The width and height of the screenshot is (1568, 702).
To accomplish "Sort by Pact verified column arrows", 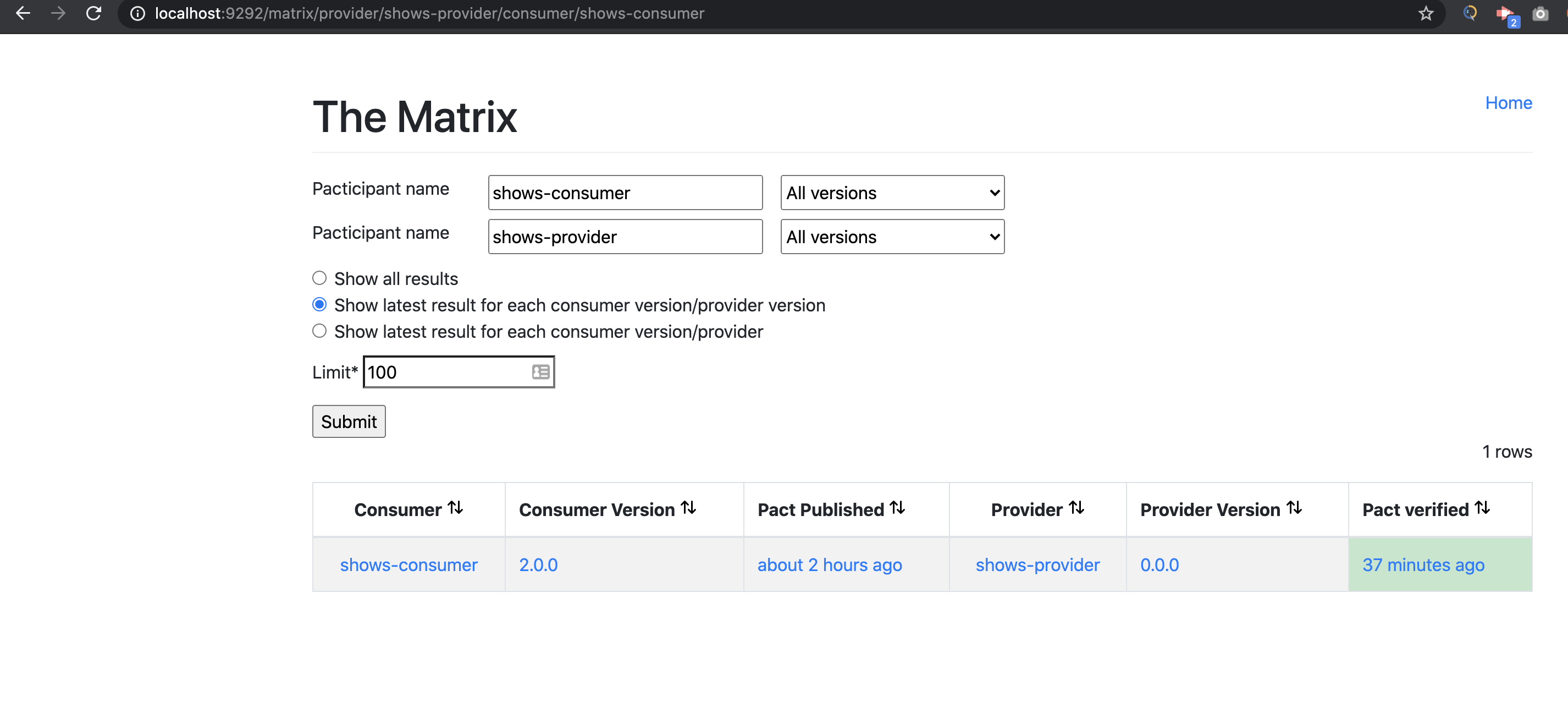I will click(x=1482, y=508).
